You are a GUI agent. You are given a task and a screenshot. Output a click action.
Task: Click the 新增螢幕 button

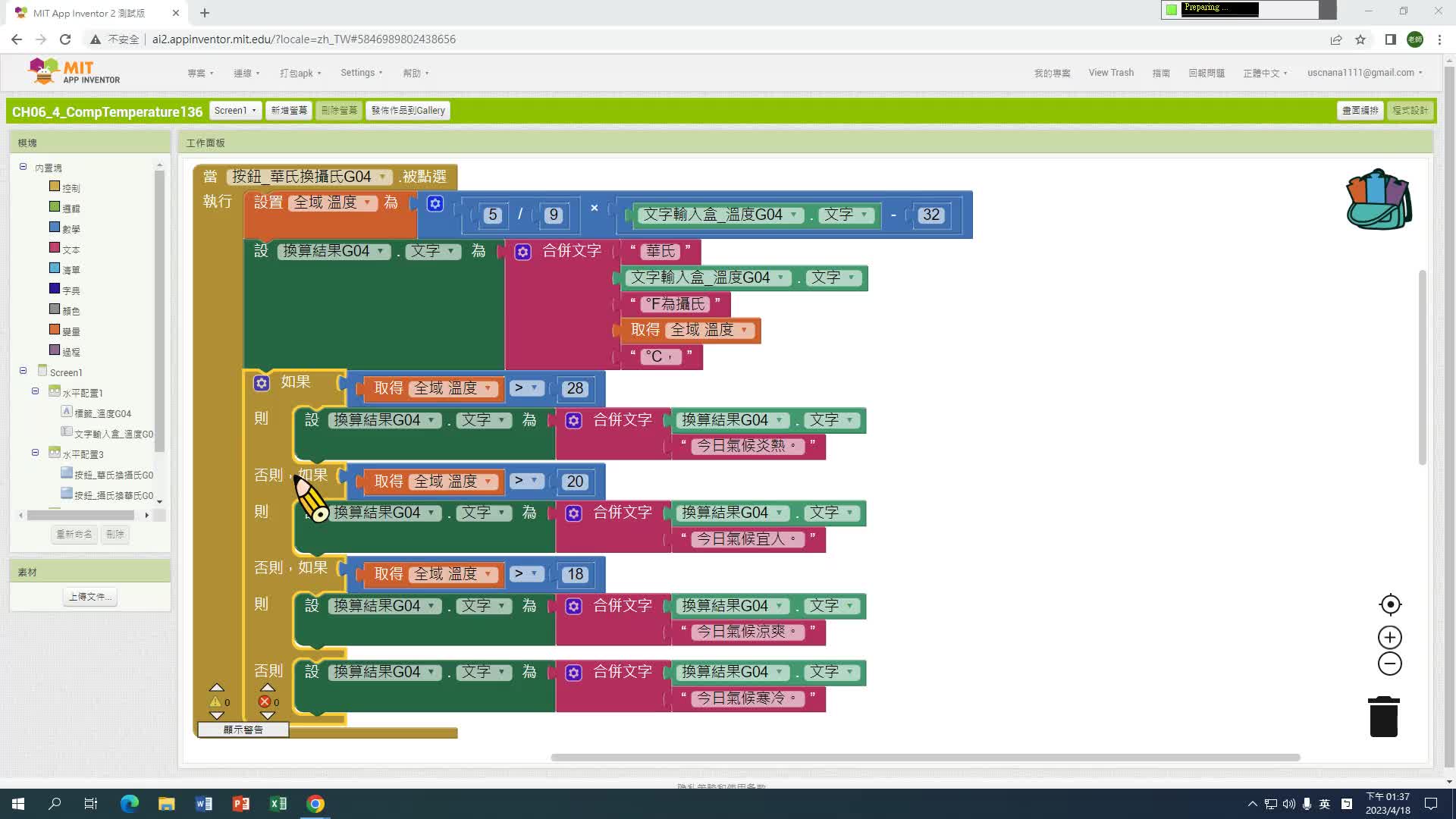tap(289, 111)
